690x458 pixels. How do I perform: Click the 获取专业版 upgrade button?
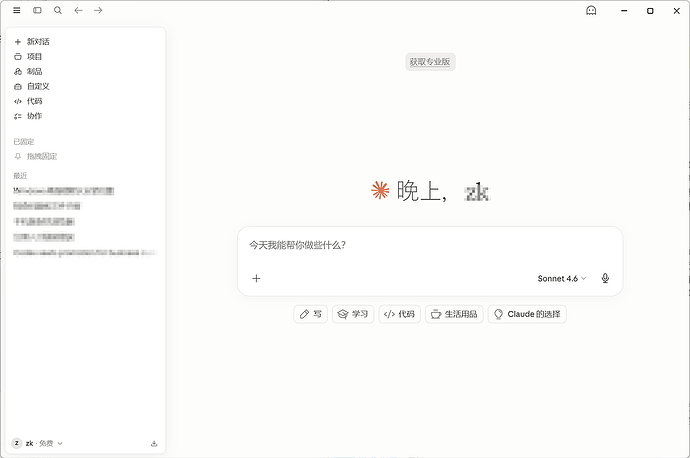[430, 62]
